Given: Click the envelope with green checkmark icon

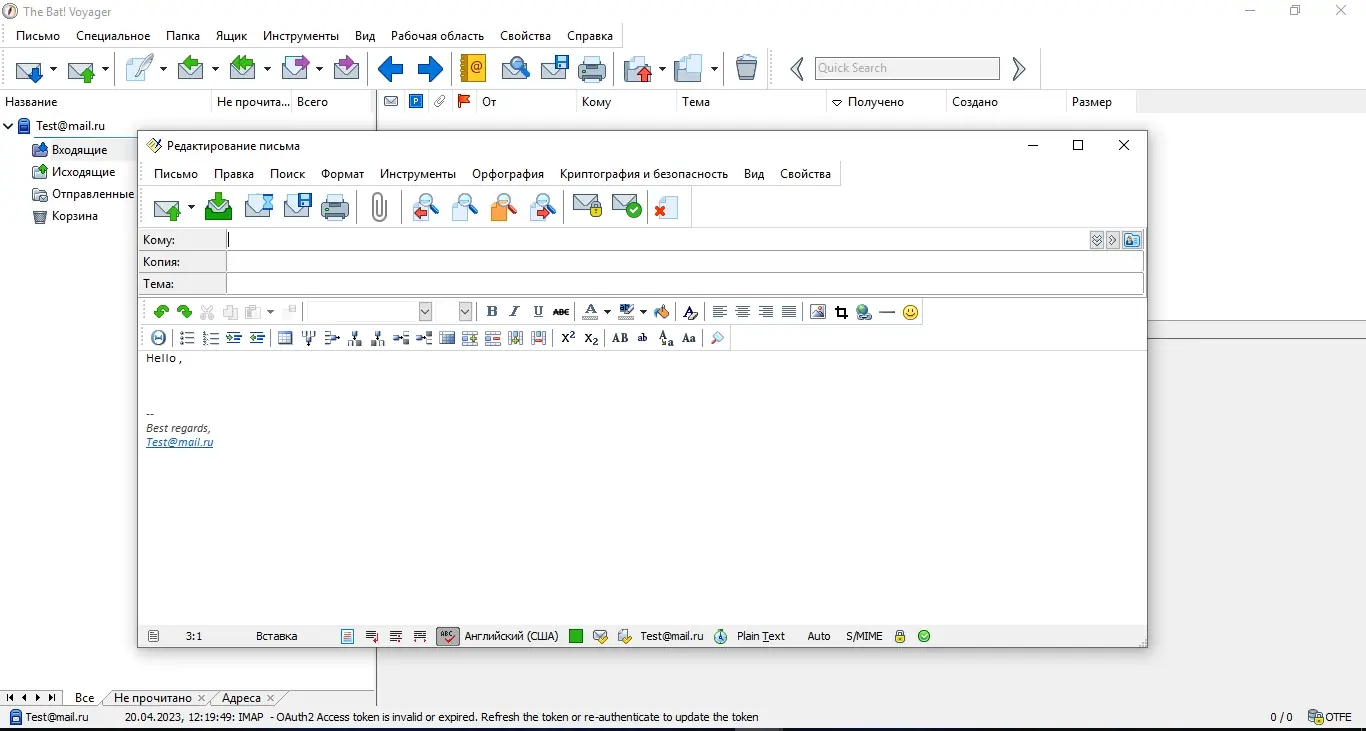Looking at the screenshot, I should (x=627, y=207).
